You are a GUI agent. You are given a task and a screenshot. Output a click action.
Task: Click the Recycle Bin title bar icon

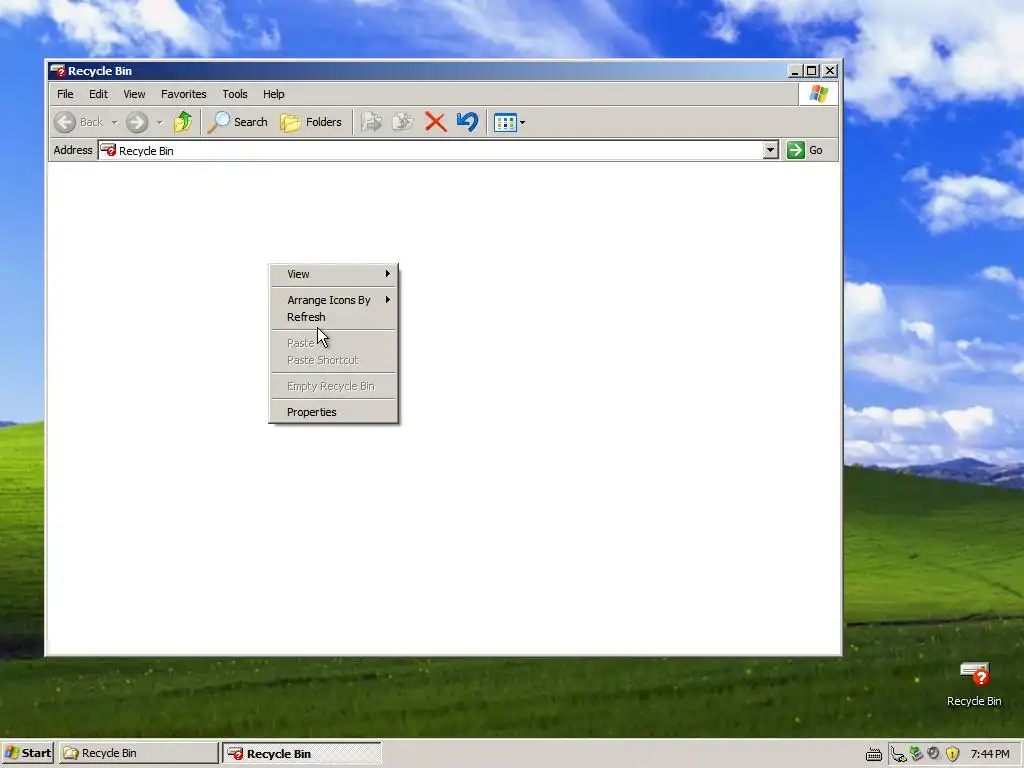tap(57, 71)
